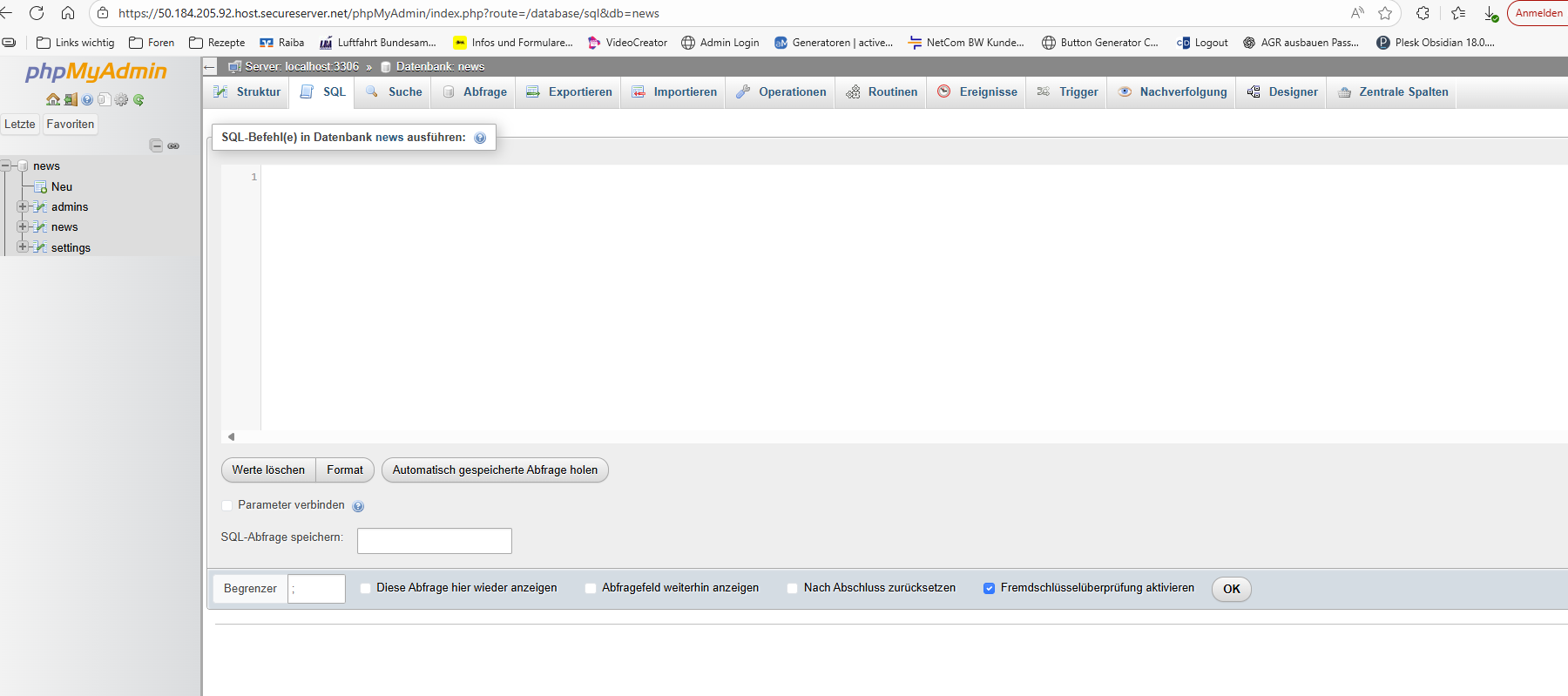
Task: Switch to the Exportieren tab
Action: [x=569, y=92]
